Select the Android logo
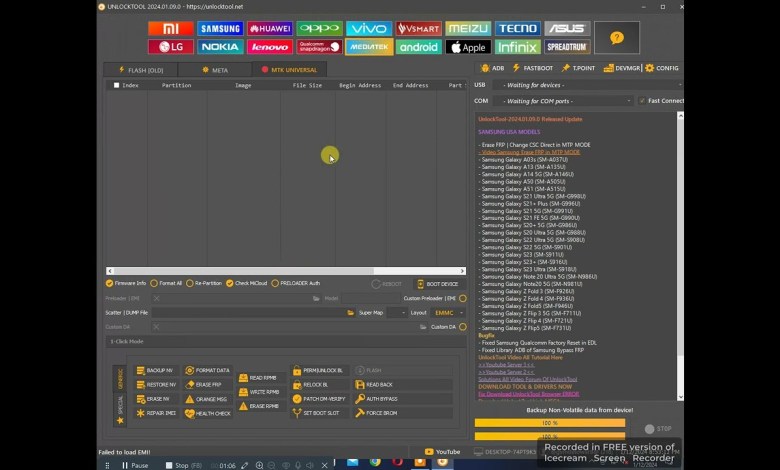The height and width of the screenshot is (470, 780). point(418,47)
